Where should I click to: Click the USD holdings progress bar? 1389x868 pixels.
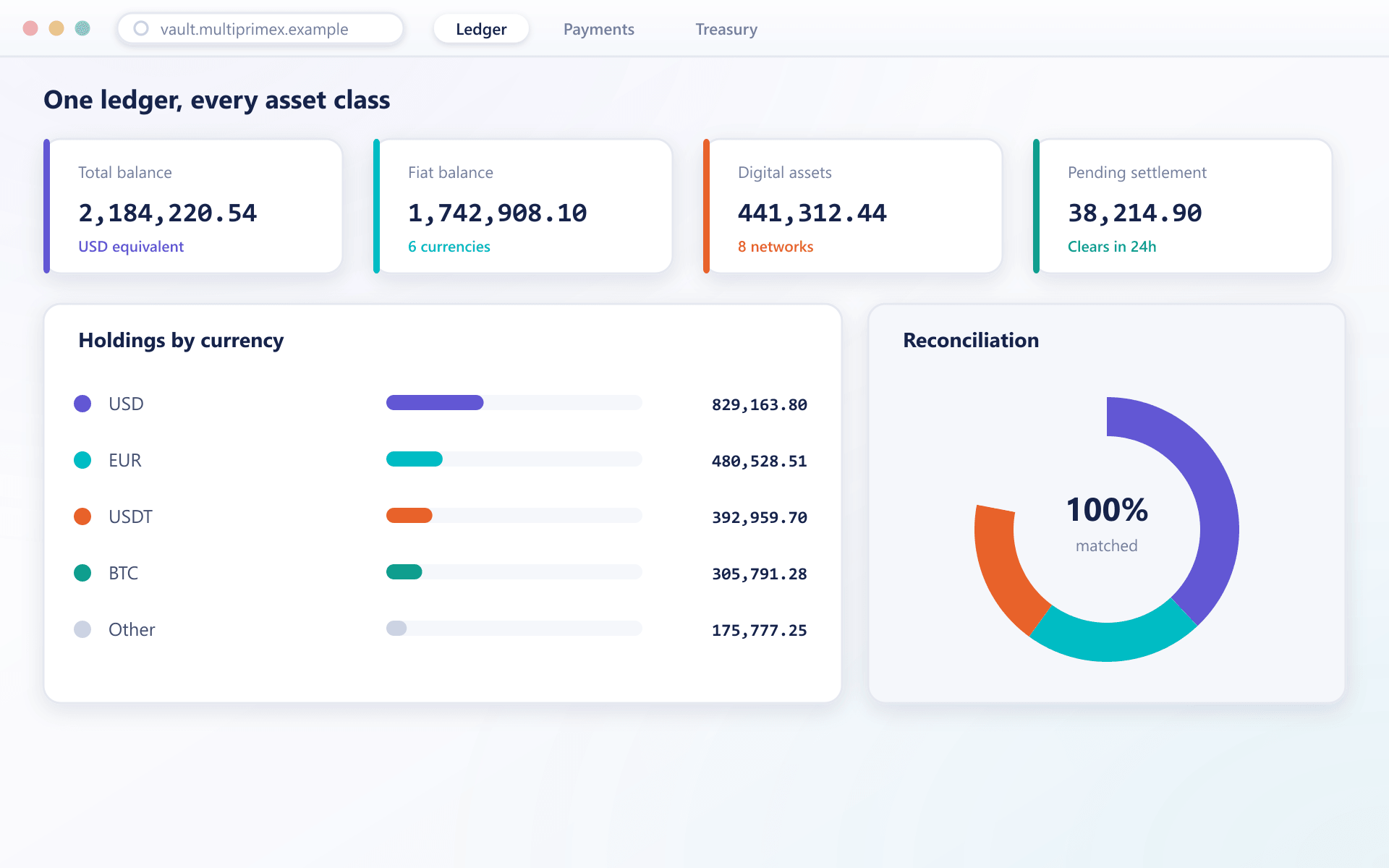tap(514, 403)
